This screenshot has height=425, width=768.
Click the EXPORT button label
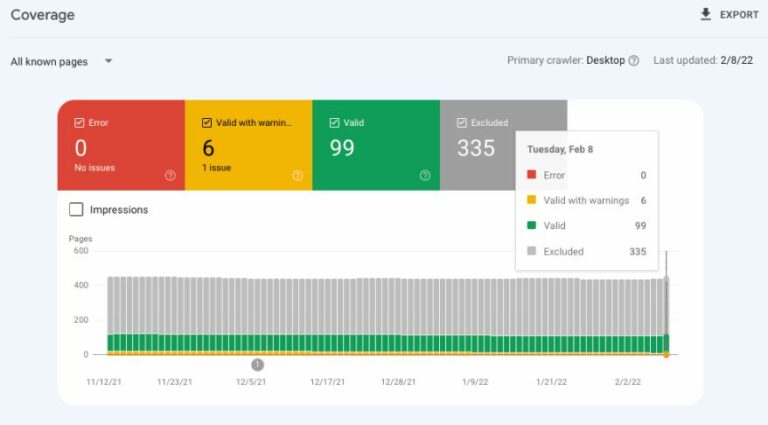point(739,15)
